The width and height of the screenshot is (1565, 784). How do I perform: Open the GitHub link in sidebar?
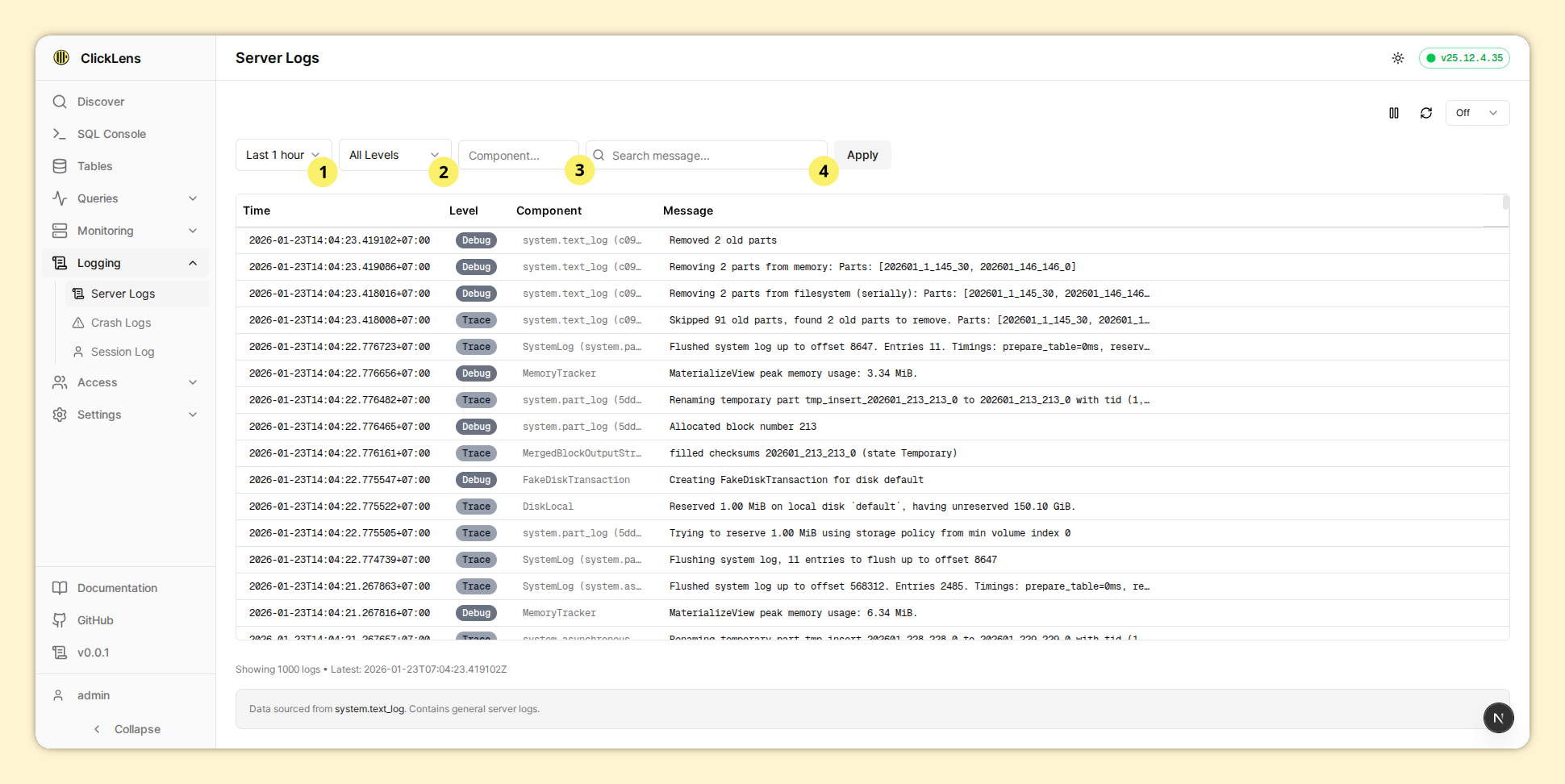pos(95,620)
